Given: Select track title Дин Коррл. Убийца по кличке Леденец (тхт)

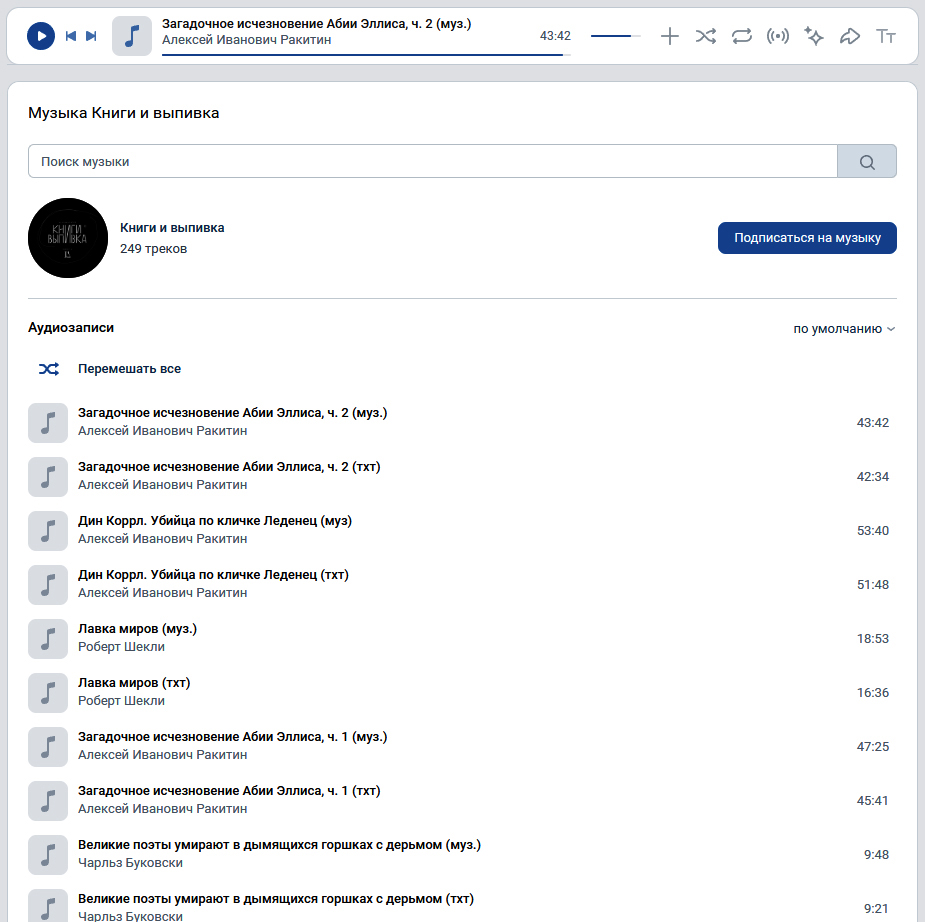Looking at the screenshot, I should pyautogui.click(x=213, y=575).
